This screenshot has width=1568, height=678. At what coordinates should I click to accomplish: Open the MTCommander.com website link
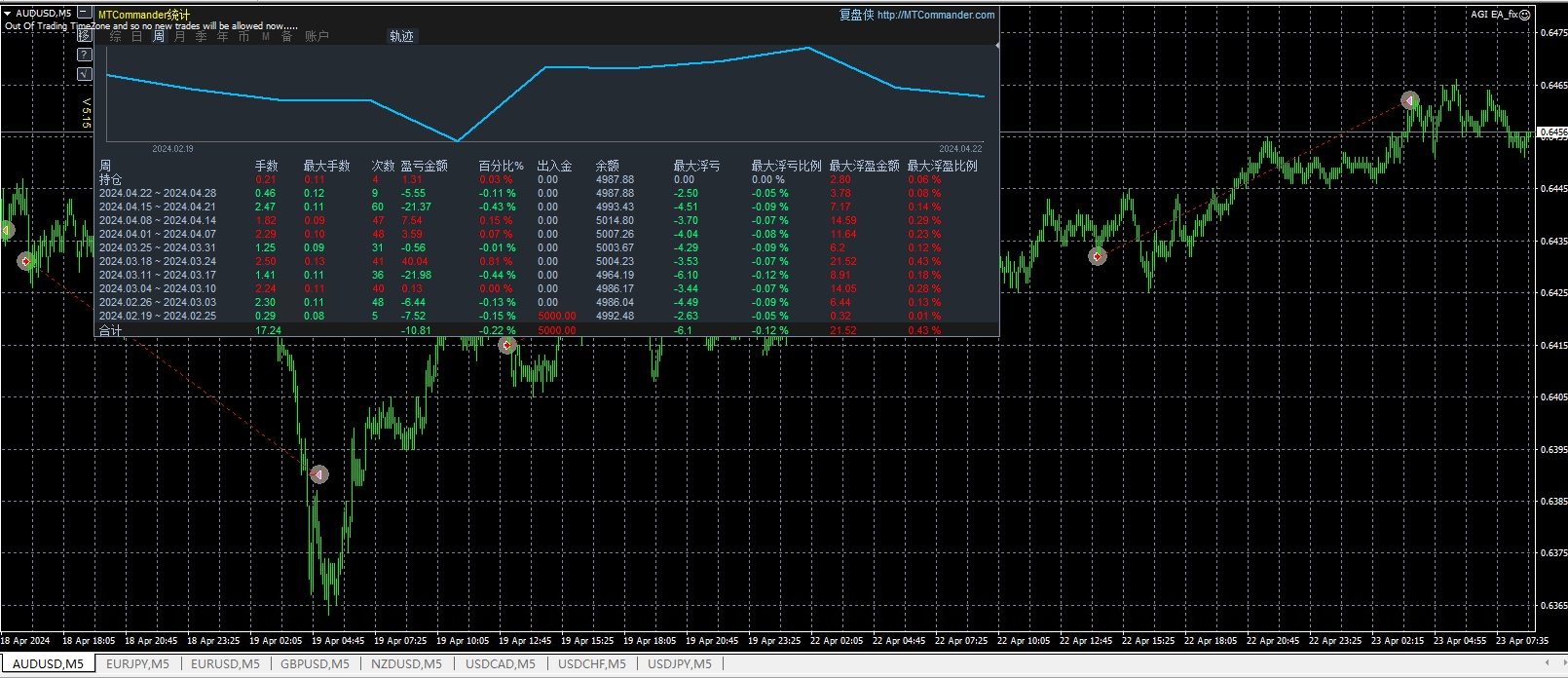[x=935, y=15]
